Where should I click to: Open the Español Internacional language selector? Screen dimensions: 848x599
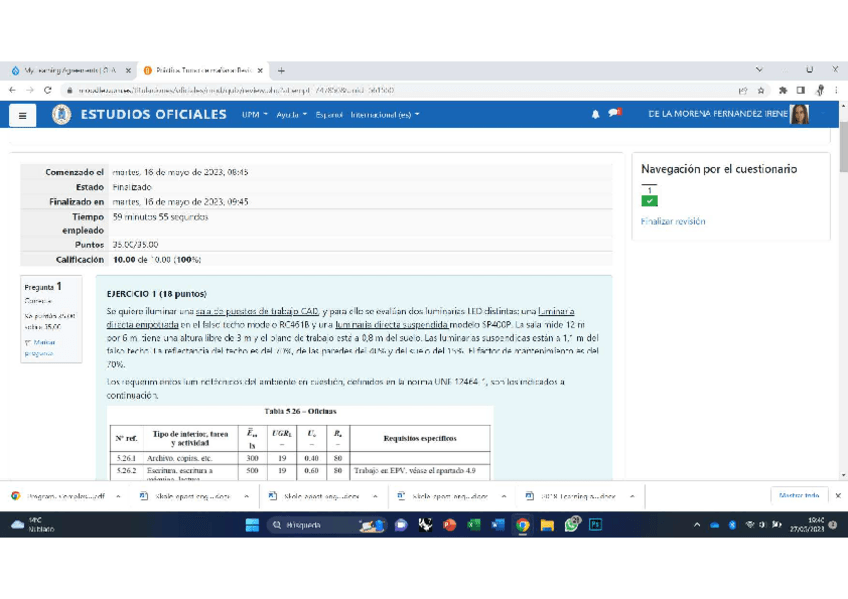click(x=367, y=115)
